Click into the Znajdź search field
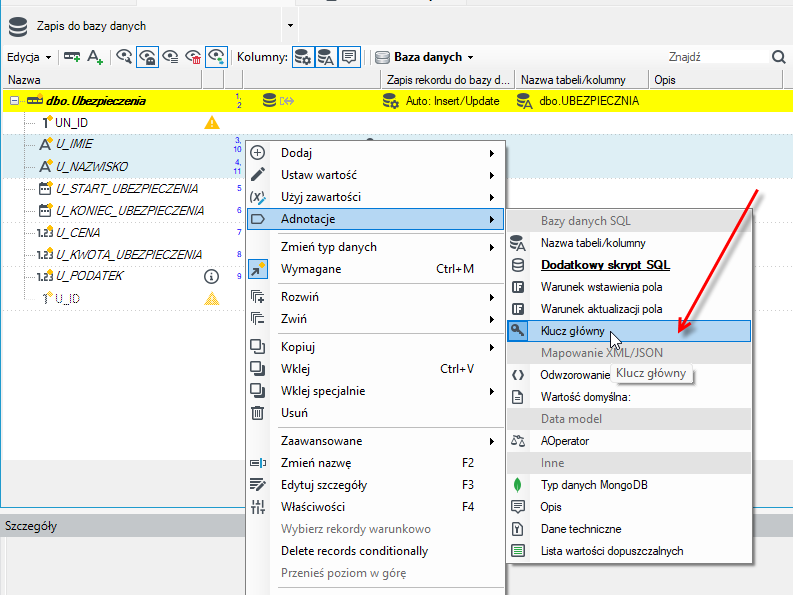 (717, 57)
